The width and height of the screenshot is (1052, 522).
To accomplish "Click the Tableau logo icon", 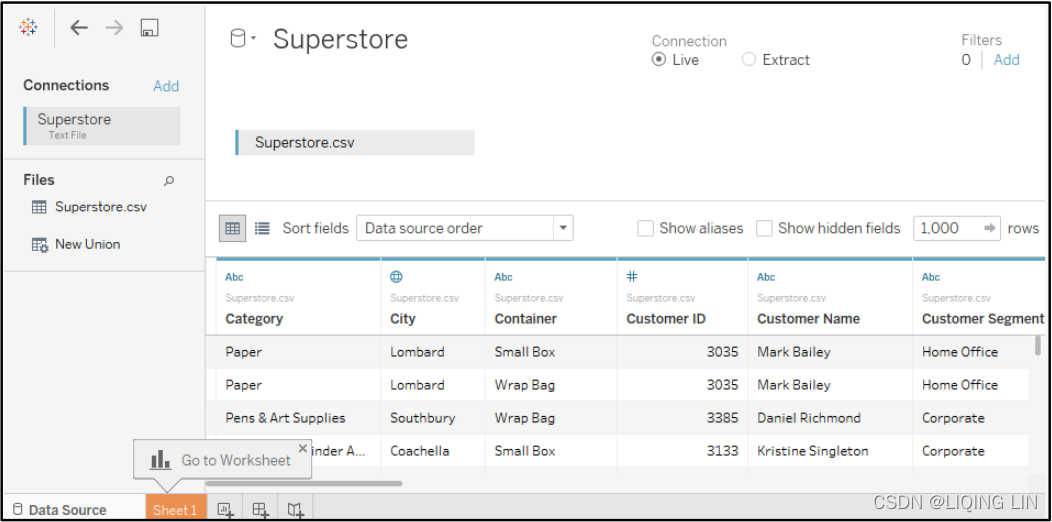I will 28,28.
